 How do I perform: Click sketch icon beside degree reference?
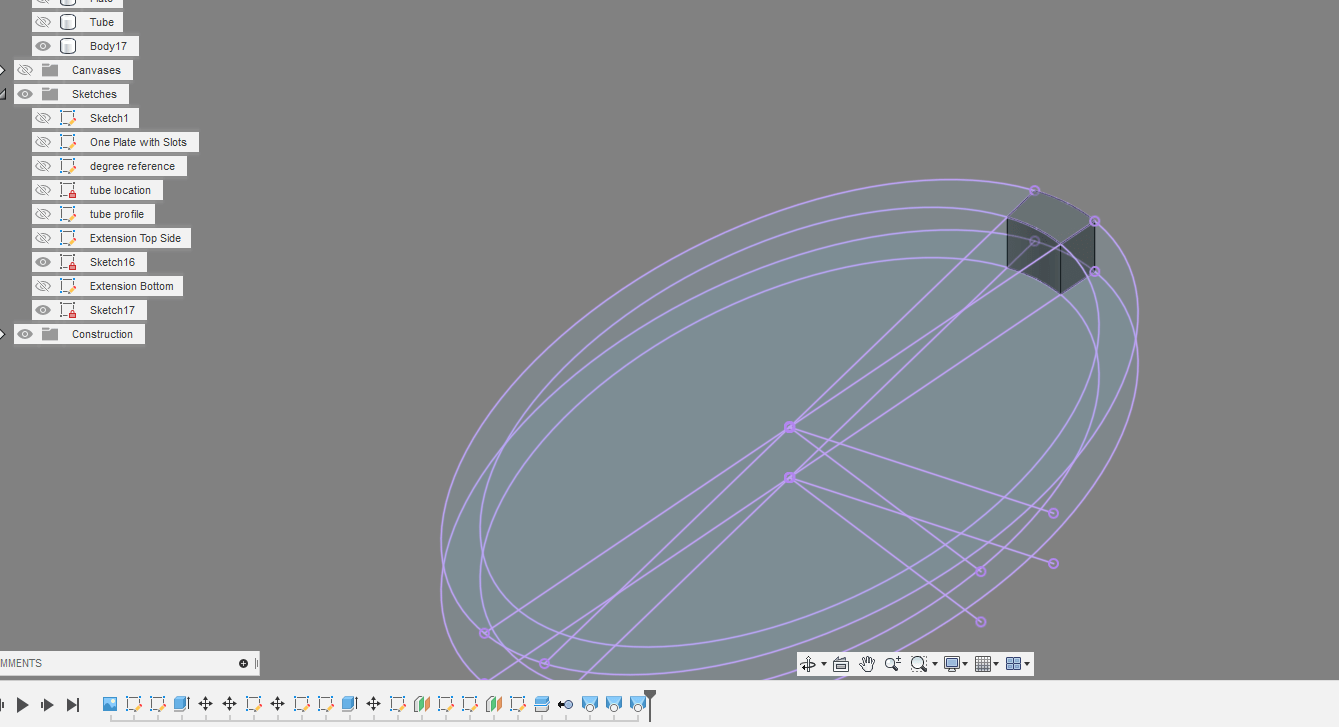tap(68, 166)
